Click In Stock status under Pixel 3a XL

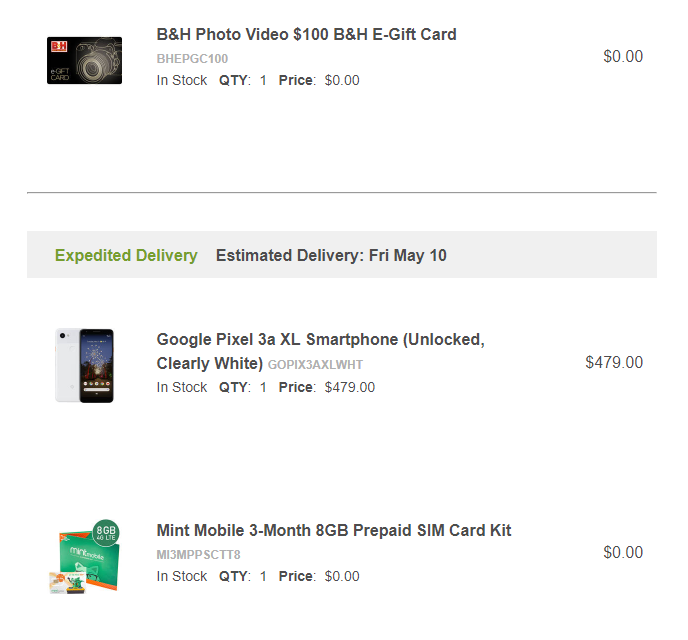[182, 387]
